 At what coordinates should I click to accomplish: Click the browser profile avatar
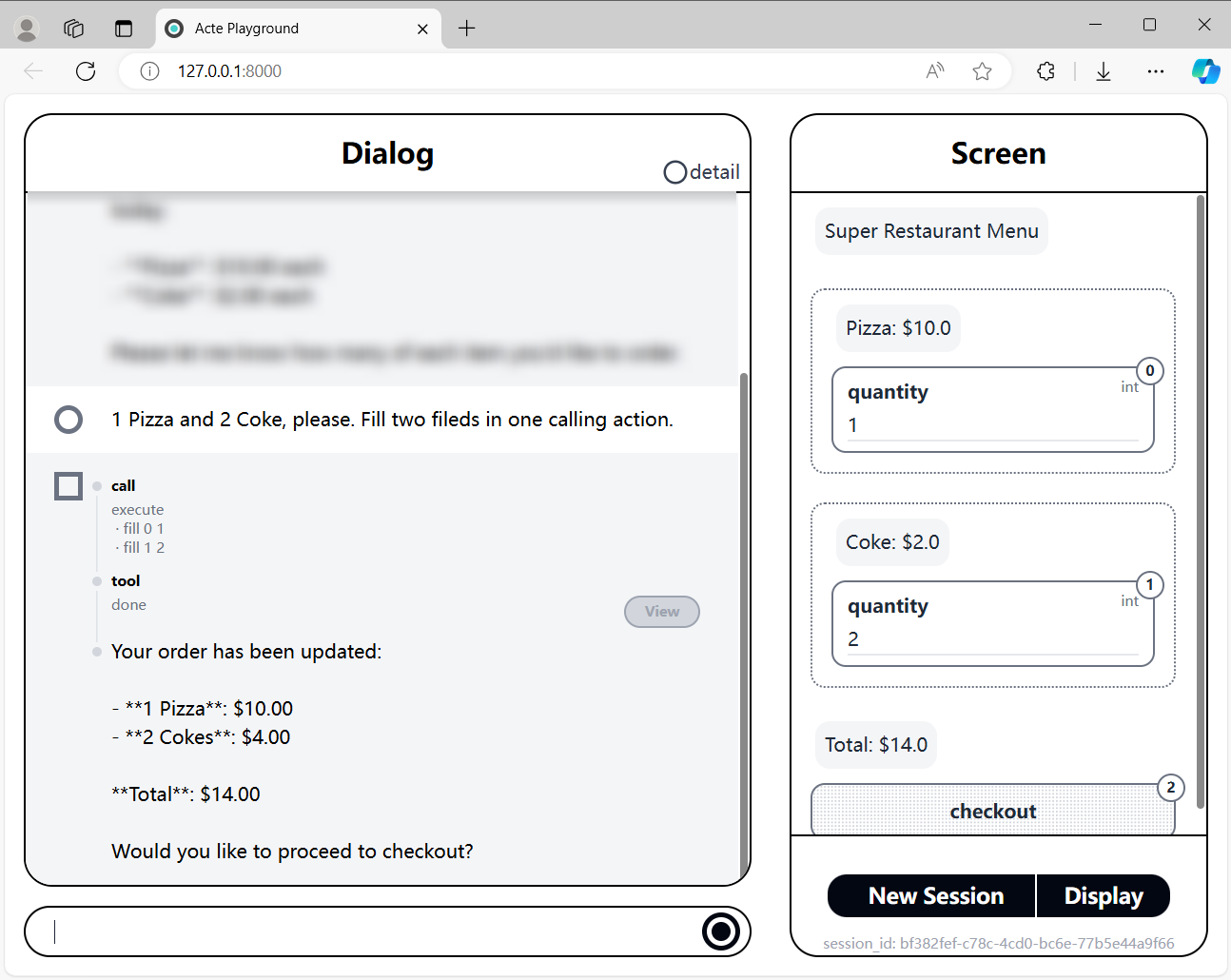26,28
